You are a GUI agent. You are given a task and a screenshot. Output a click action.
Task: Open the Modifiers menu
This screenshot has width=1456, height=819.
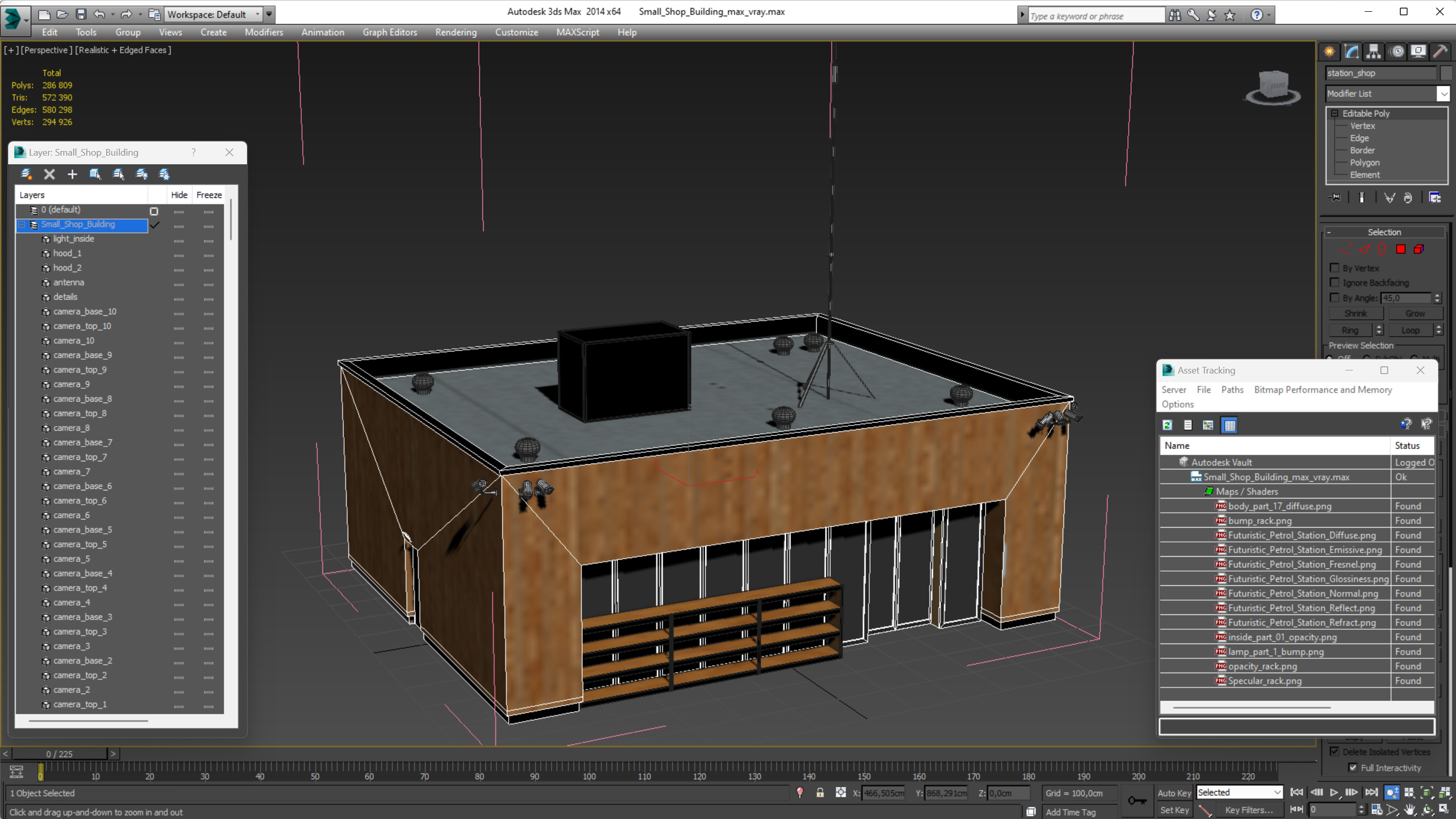(263, 32)
